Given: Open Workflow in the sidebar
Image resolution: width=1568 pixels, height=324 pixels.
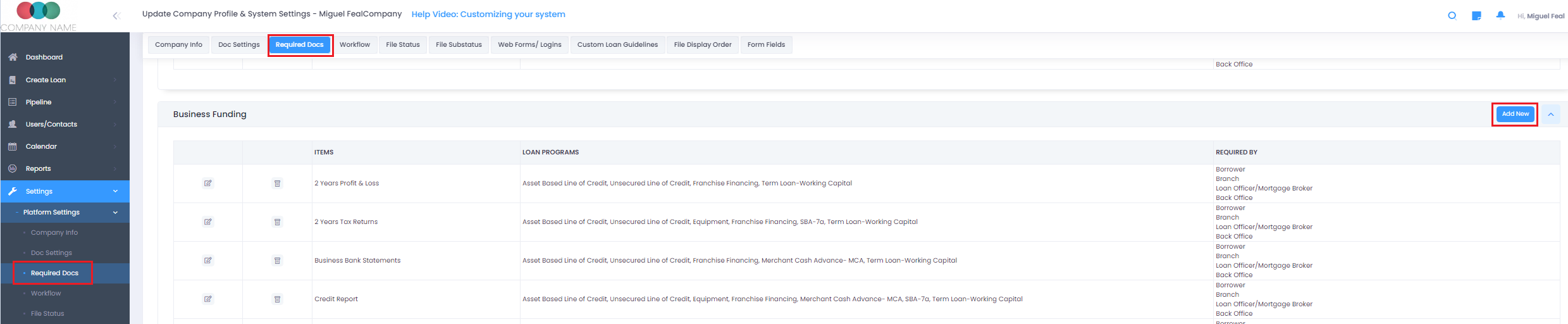Looking at the screenshot, I should [x=46, y=294].
